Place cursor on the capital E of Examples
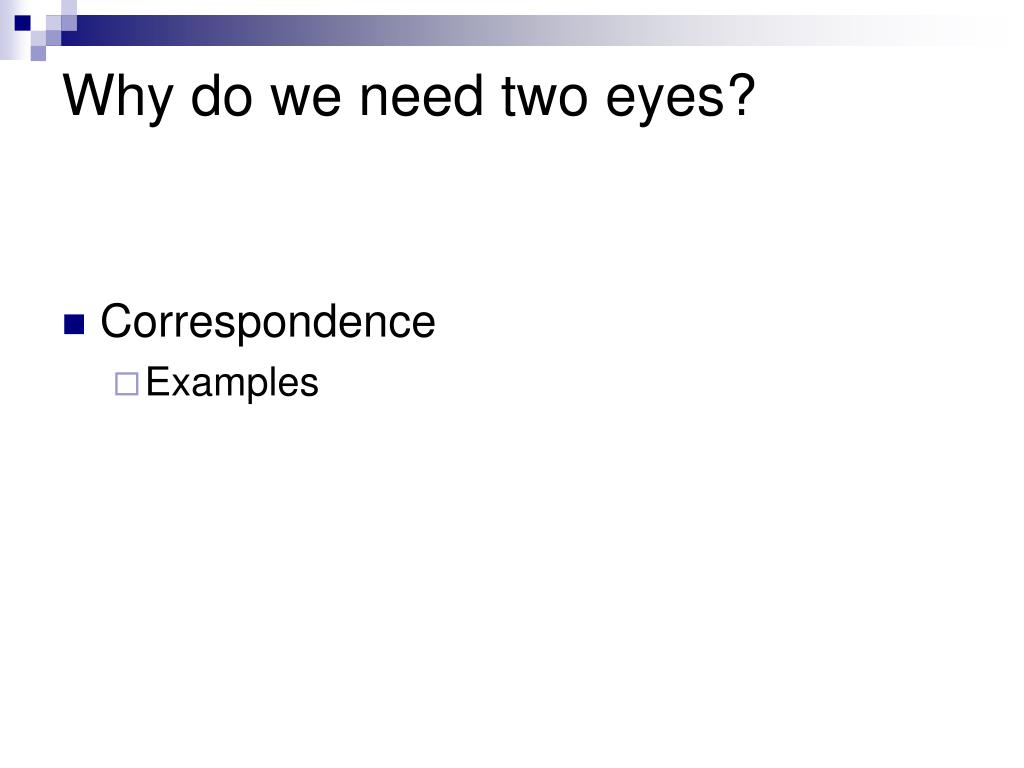Screen dimensions: 1024x768 (157, 381)
